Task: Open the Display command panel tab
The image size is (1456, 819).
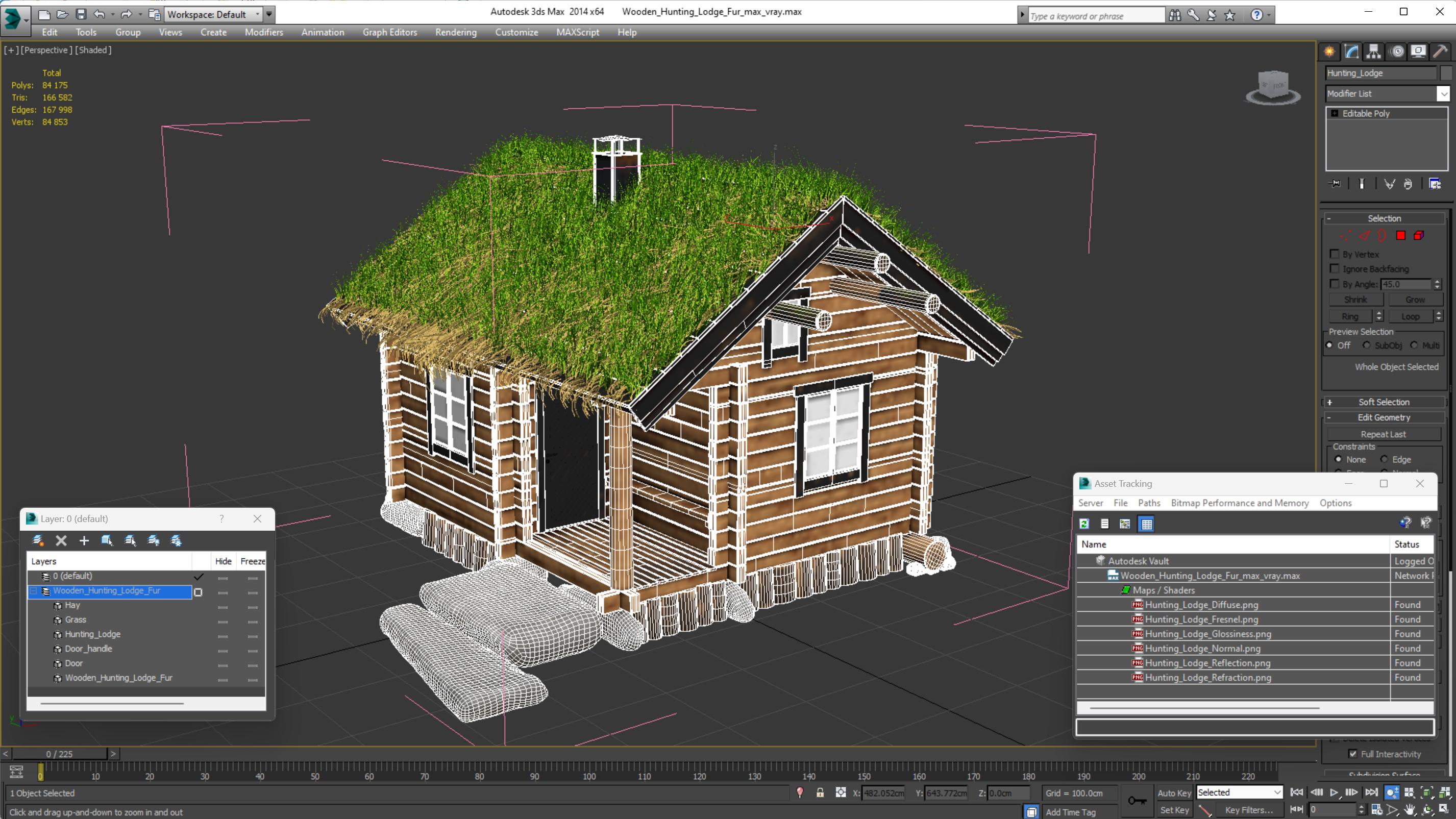Action: click(1418, 52)
